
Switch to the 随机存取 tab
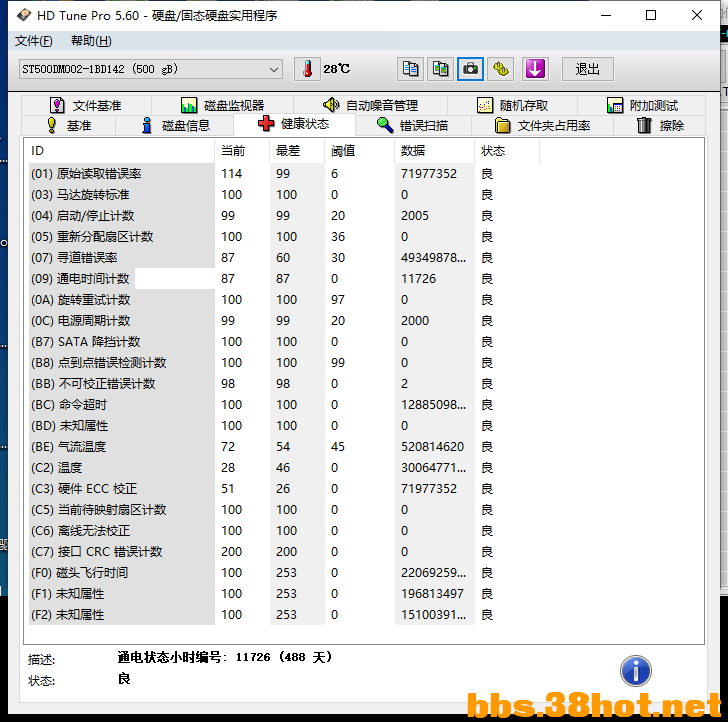point(513,105)
